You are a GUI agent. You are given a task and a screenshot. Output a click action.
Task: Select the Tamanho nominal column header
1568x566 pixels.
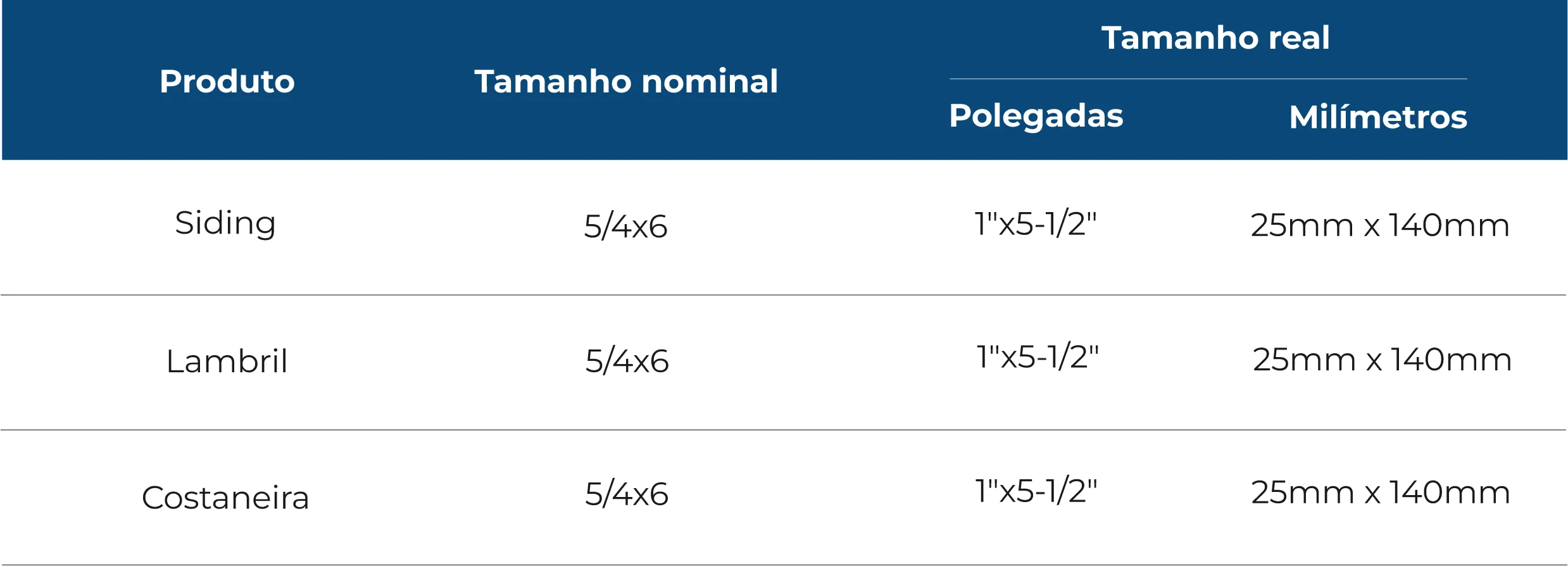(x=626, y=82)
